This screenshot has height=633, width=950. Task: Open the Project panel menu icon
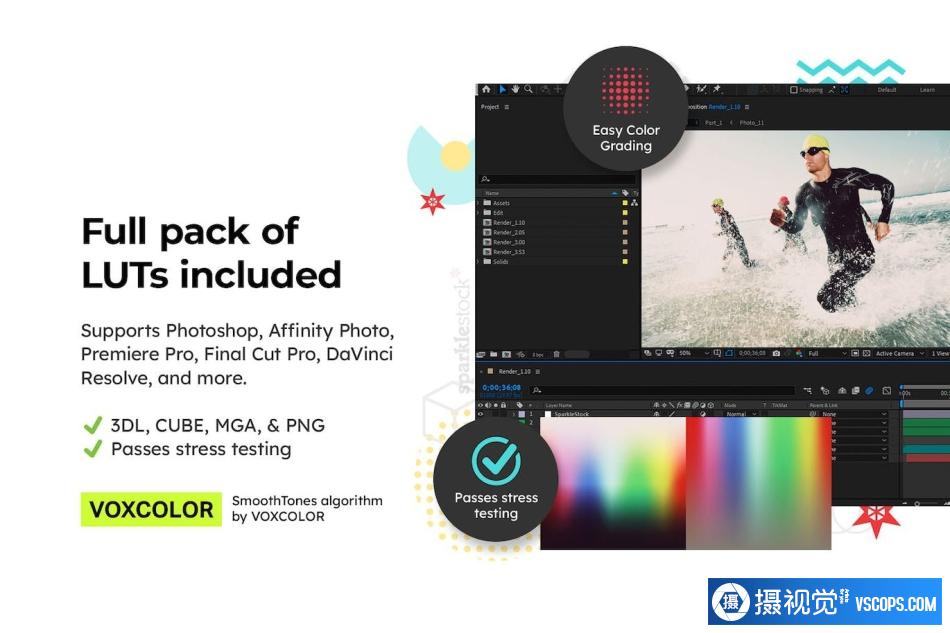point(507,107)
